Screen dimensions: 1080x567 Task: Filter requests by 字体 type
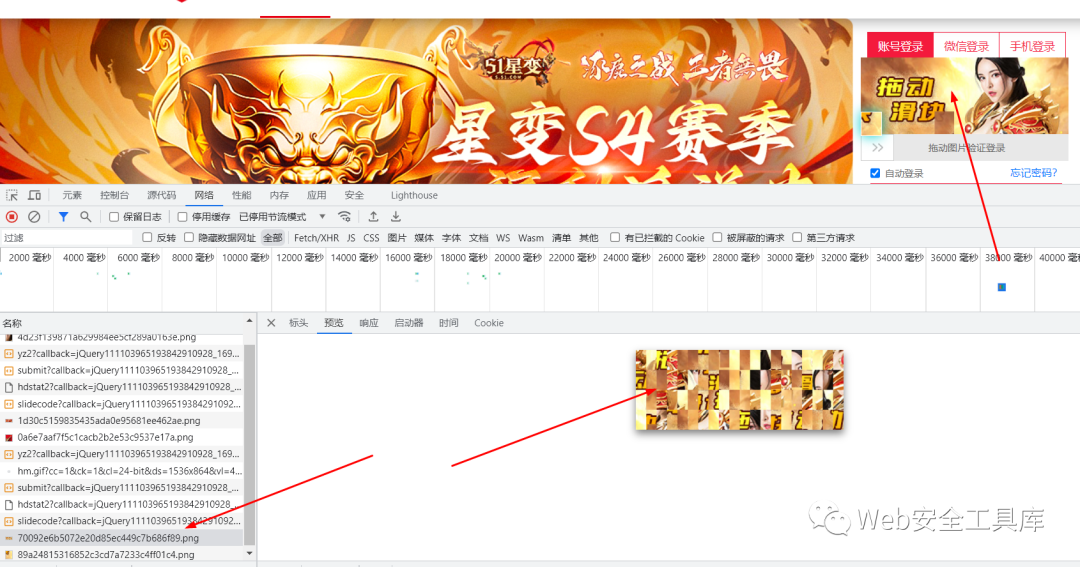[451, 238]
